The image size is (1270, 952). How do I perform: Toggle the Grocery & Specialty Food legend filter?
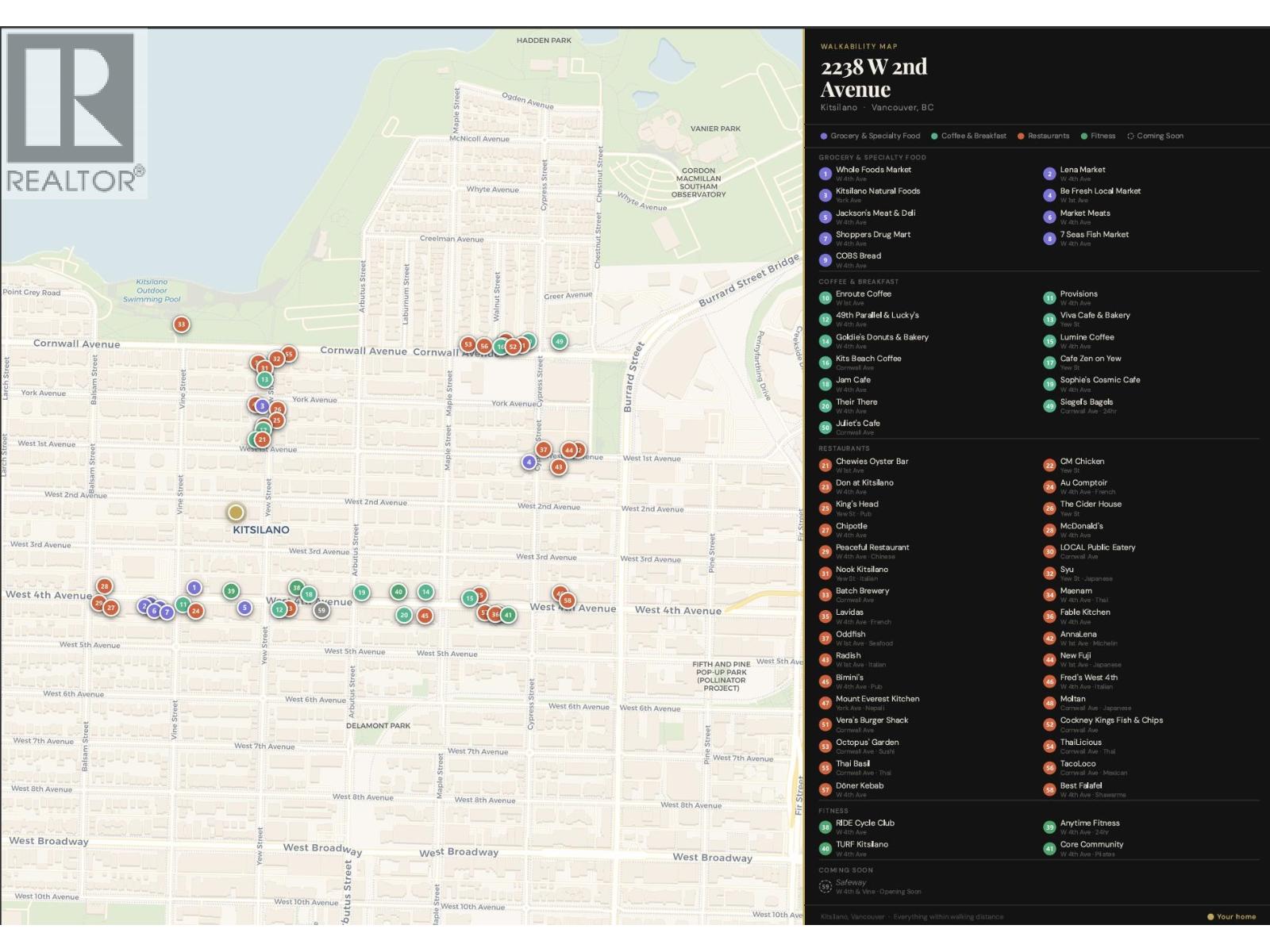pyautogui.click(x=870, y=136)
